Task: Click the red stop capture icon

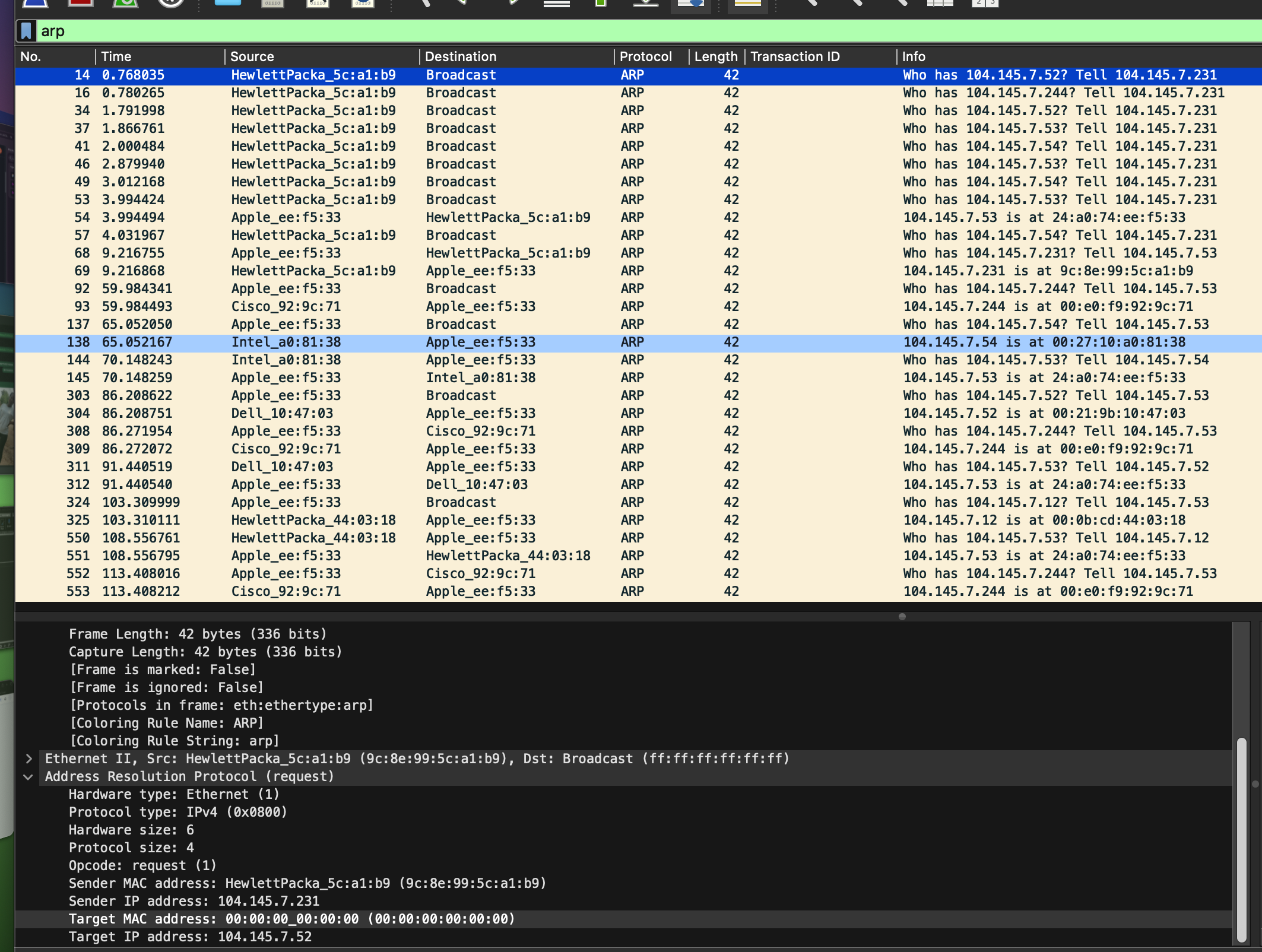Action: pos(80,3)
